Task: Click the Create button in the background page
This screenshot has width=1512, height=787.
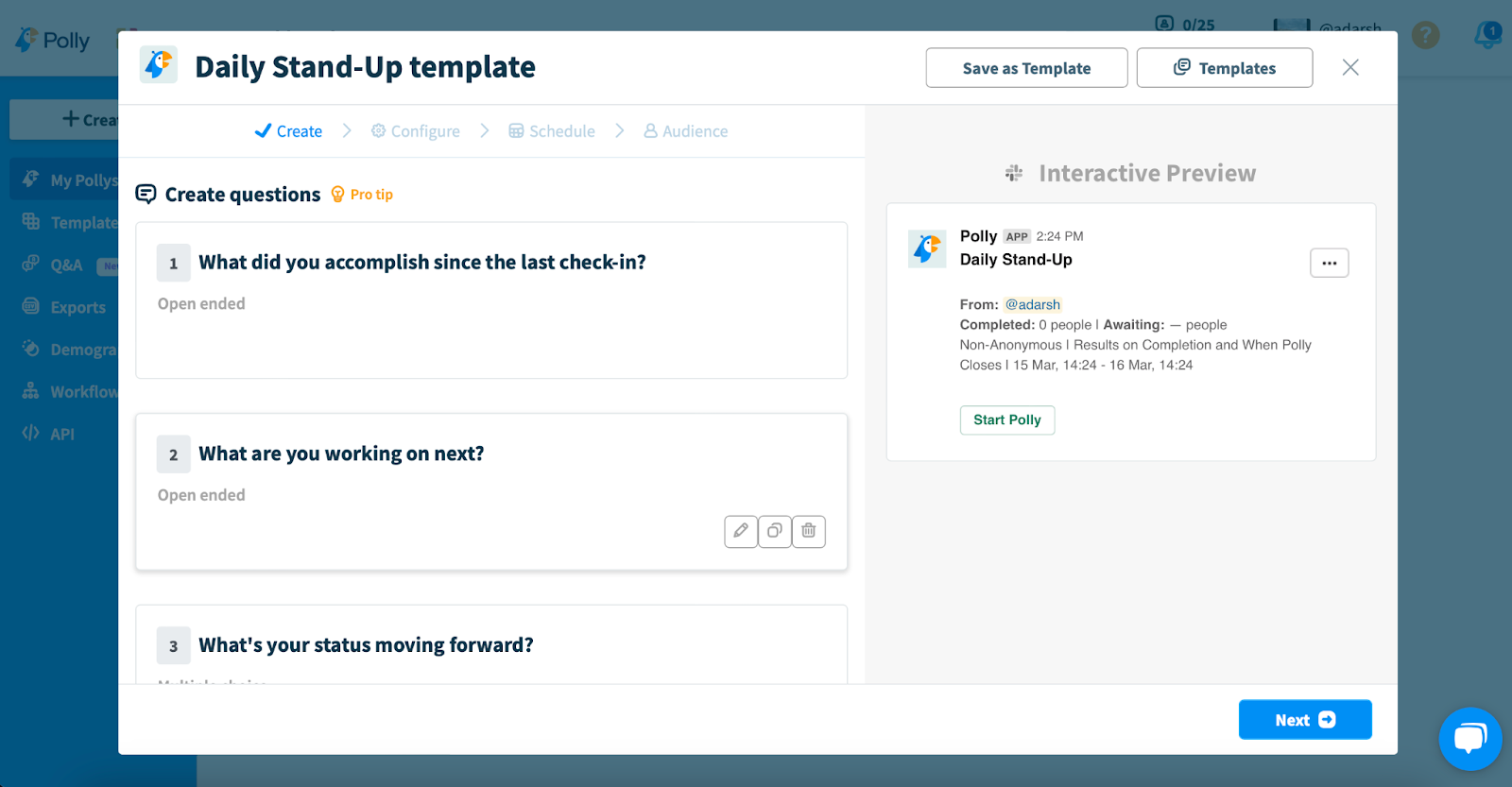Action: (64, 119)
